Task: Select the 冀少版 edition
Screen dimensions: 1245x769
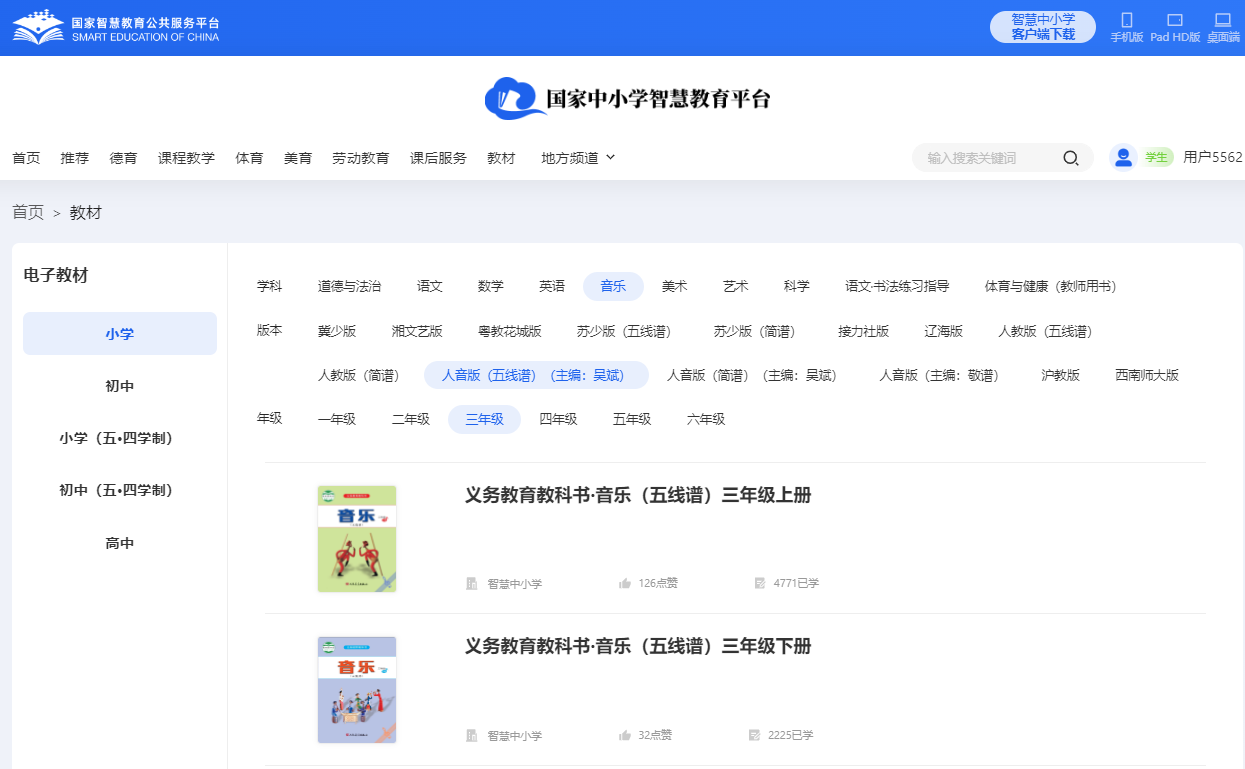Action: pos(337,331)
